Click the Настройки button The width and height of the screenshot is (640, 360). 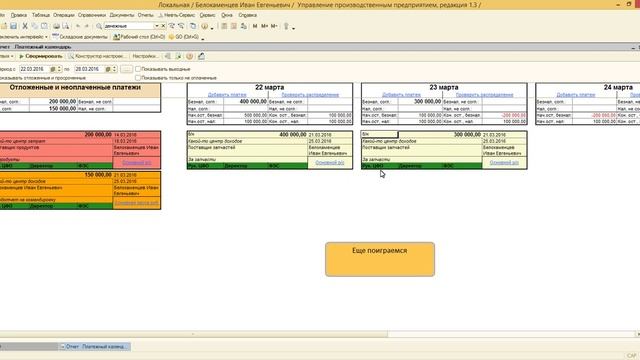click(x=145, y=56)
